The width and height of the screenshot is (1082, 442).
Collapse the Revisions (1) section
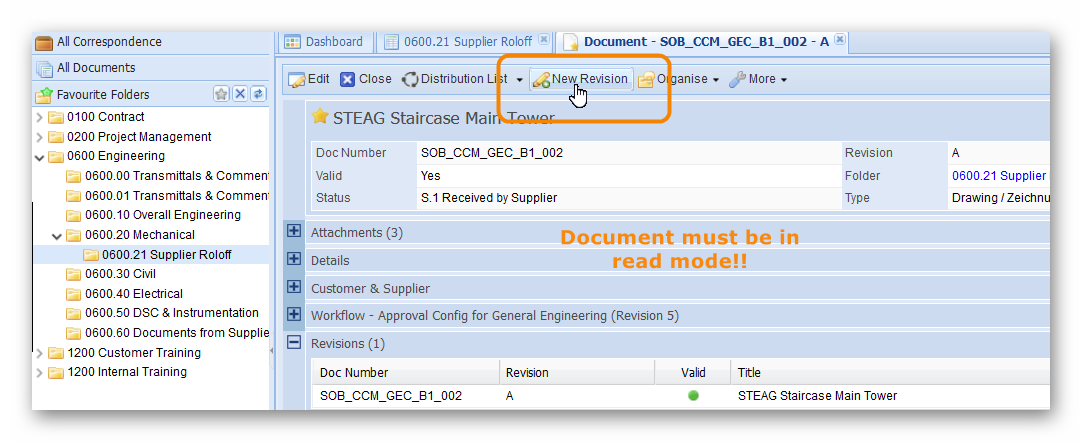(294, 343)
